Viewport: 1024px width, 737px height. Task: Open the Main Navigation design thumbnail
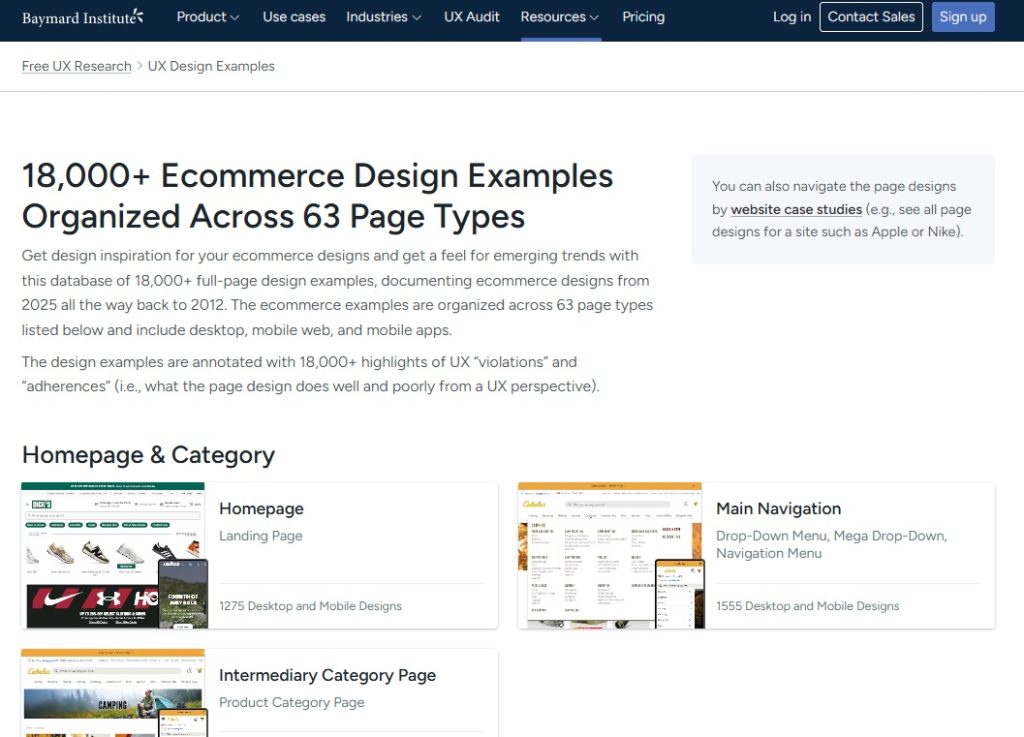click(611, 555)
